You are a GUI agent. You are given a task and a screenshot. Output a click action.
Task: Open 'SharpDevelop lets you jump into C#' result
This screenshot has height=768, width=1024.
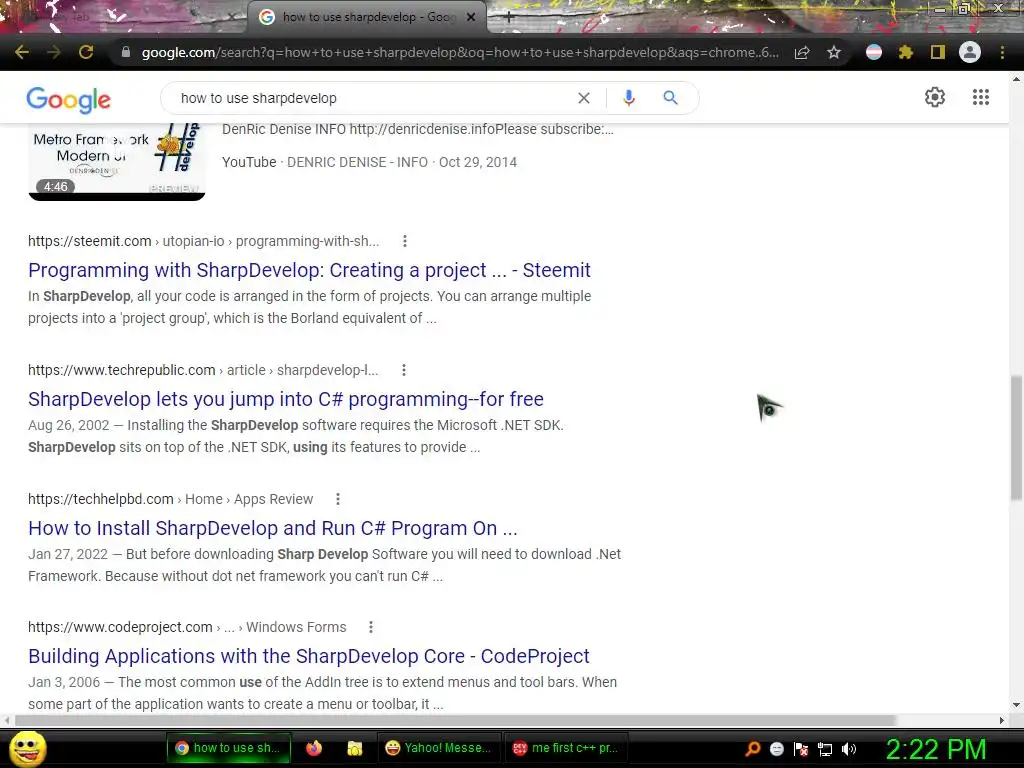point(285,399)
